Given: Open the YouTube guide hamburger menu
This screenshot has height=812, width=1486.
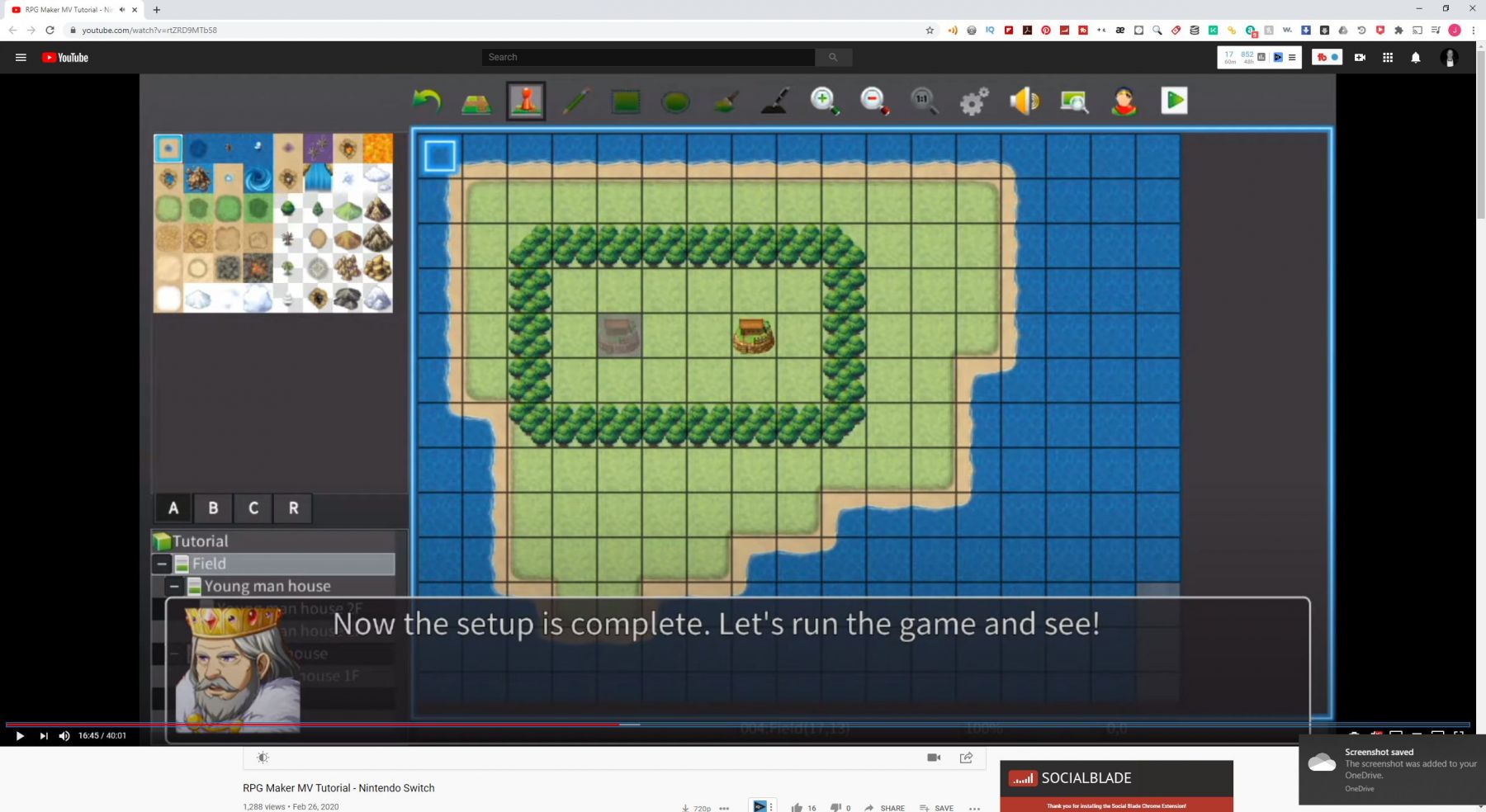Looking at the screenshot, I should tap(21, 57).
